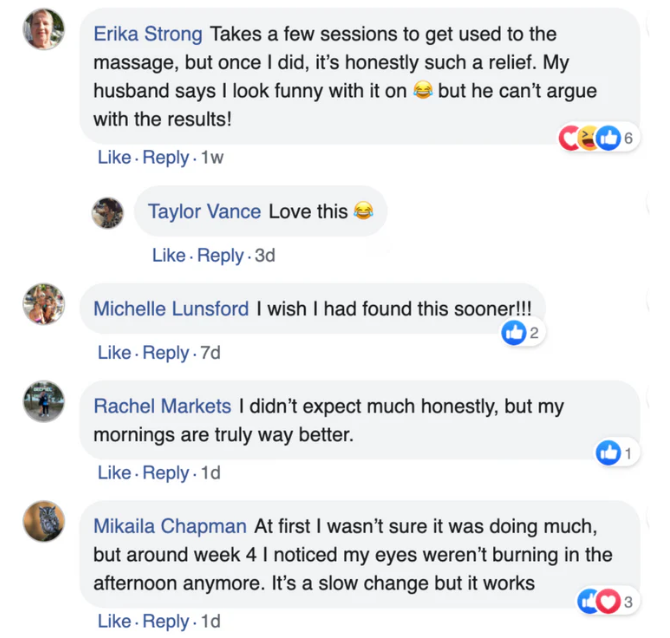Visit Taylor Vance's profile via name
Image resolution: width=670 pixels, height=638 pixels.
[x=204, y=212]
